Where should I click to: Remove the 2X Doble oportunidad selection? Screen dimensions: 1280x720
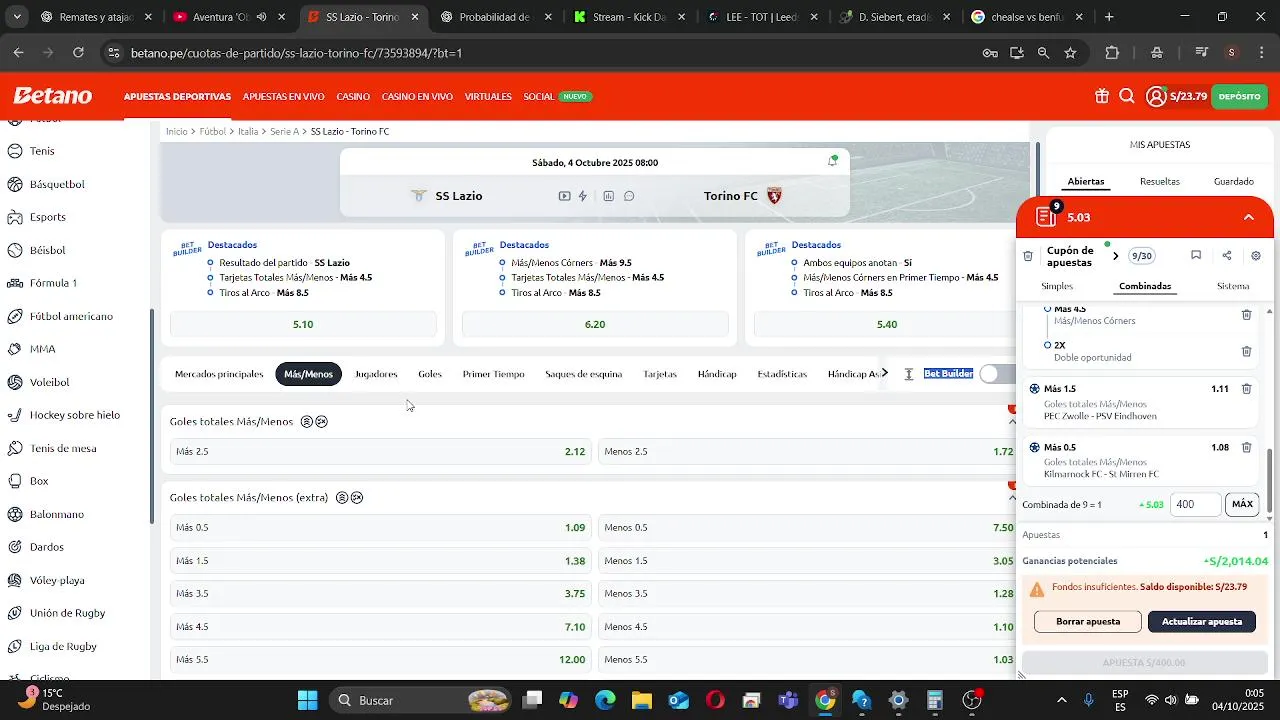1246,351
